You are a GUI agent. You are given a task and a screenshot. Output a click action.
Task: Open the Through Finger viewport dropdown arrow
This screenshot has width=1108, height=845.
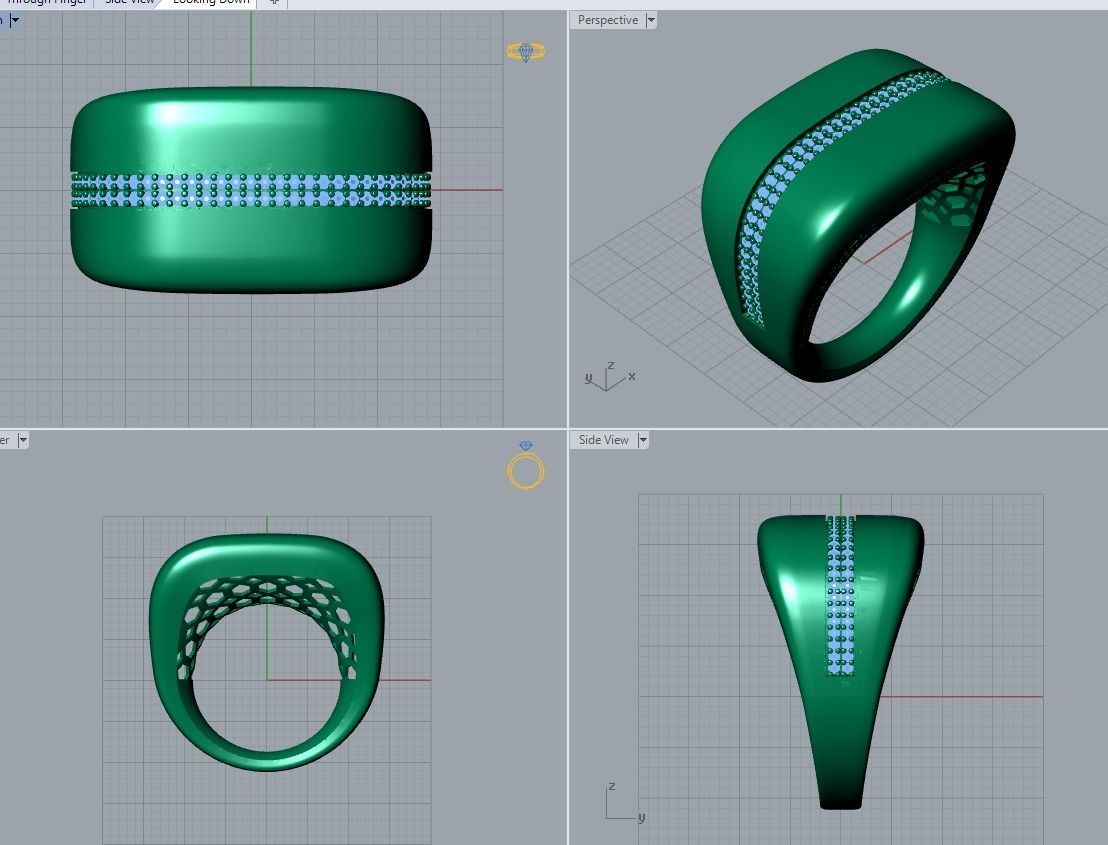(x=23, y=440)
